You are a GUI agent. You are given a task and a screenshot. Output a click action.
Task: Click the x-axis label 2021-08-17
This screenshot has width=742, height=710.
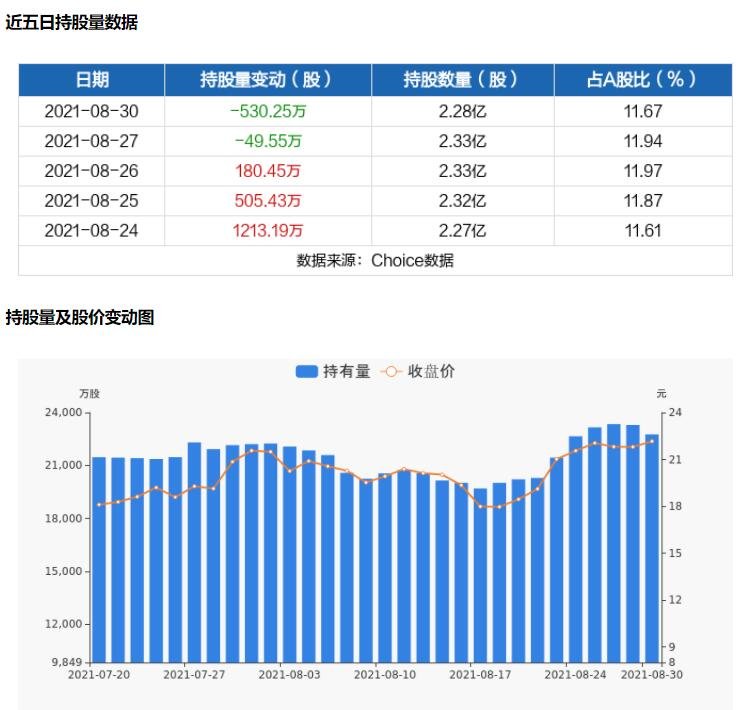coord(480,674)
